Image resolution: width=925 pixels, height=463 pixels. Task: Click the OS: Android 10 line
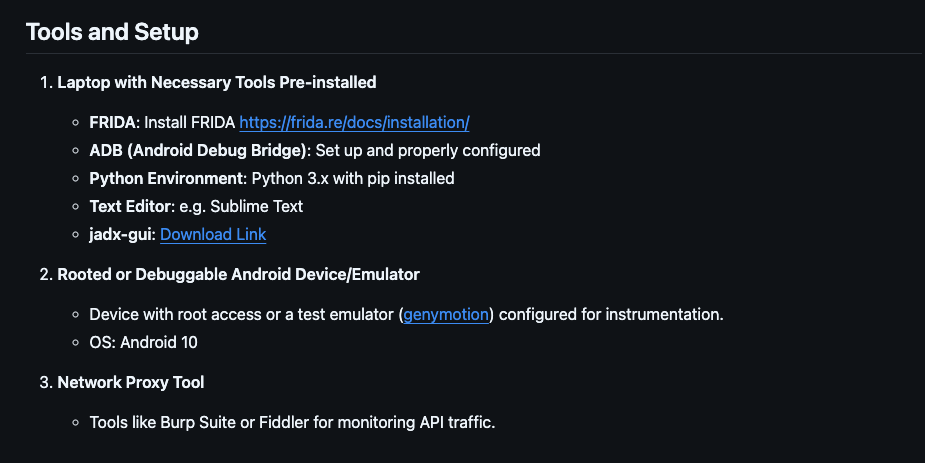[143, 342]
